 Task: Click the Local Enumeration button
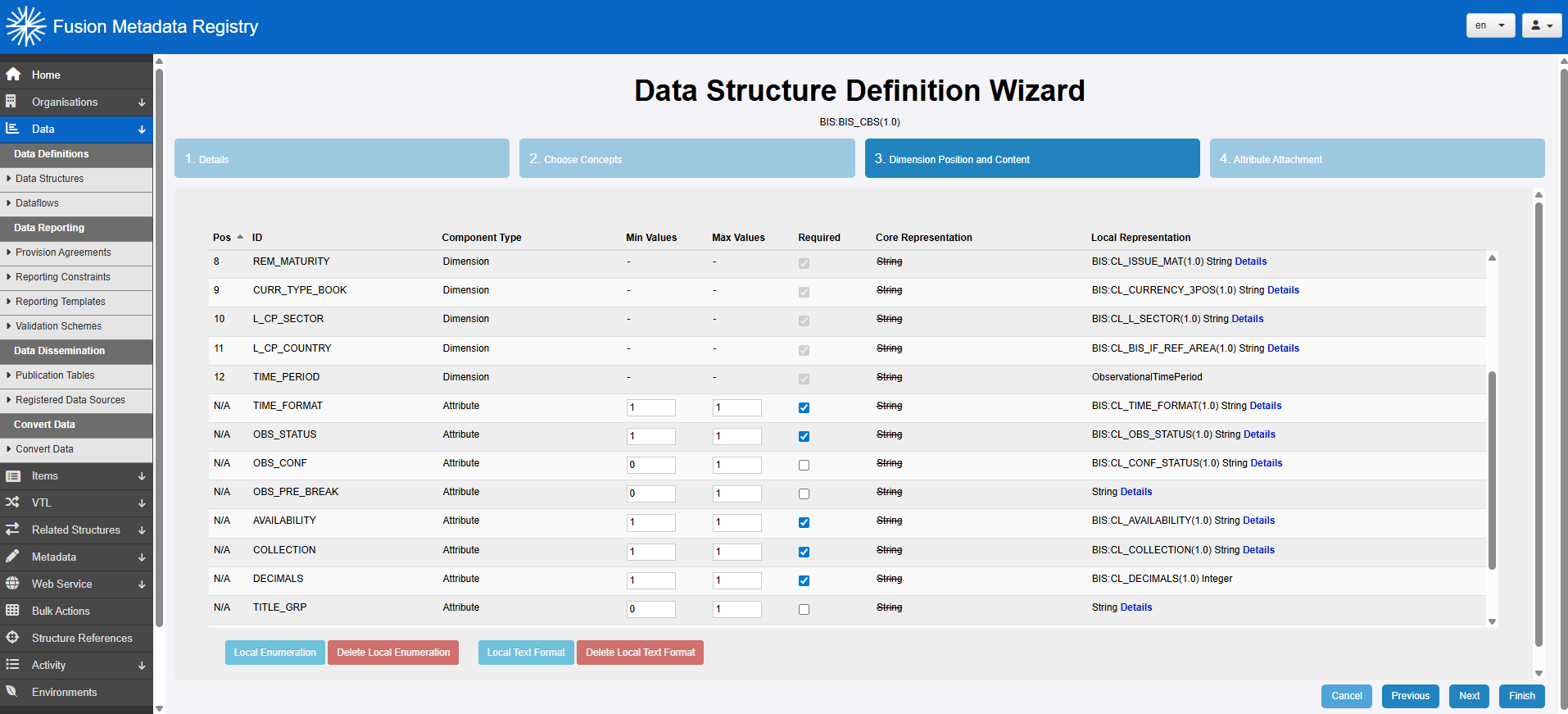(274, 653)
